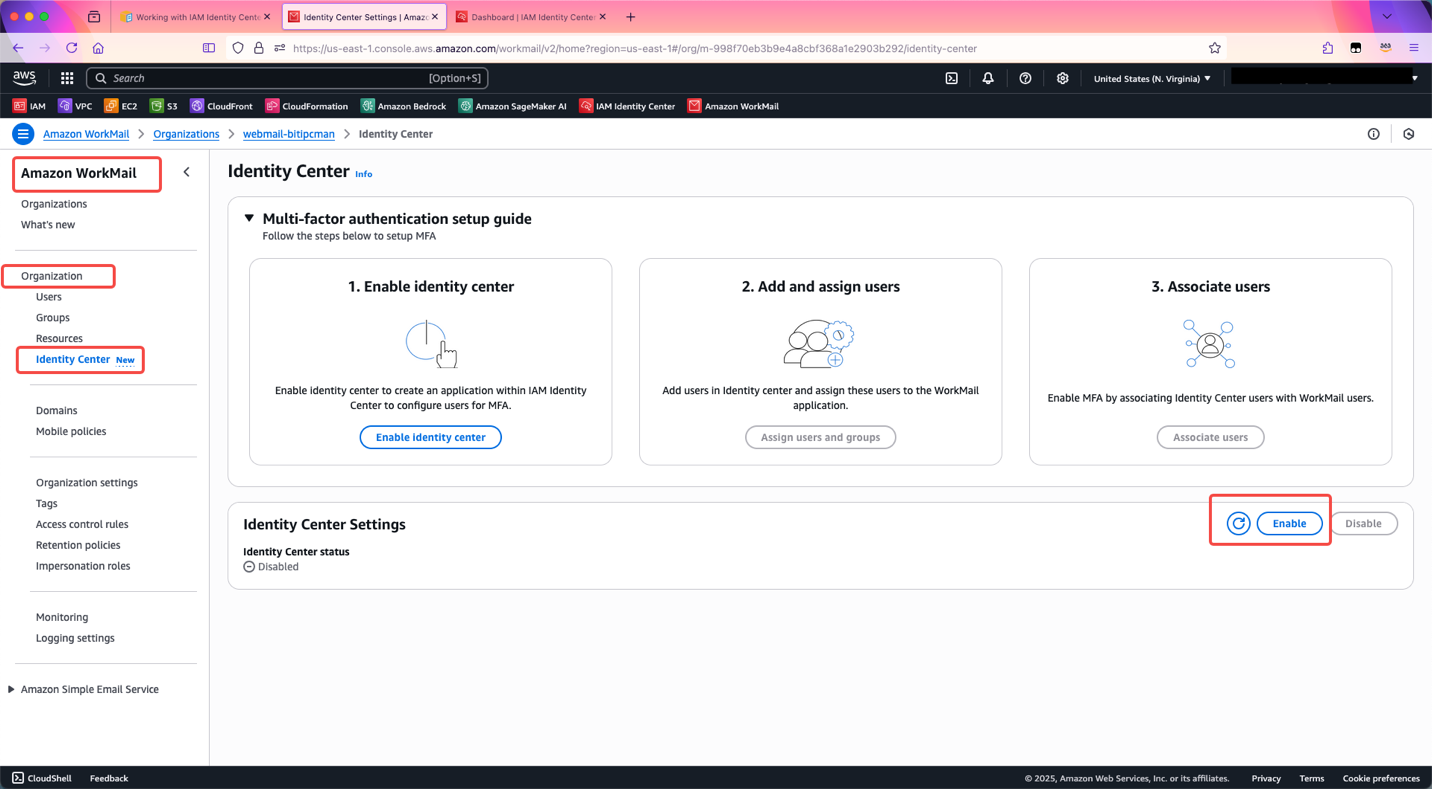Open the CloudFront favorite shortcut
1432x789 pixels.
(x=221, y=106)
